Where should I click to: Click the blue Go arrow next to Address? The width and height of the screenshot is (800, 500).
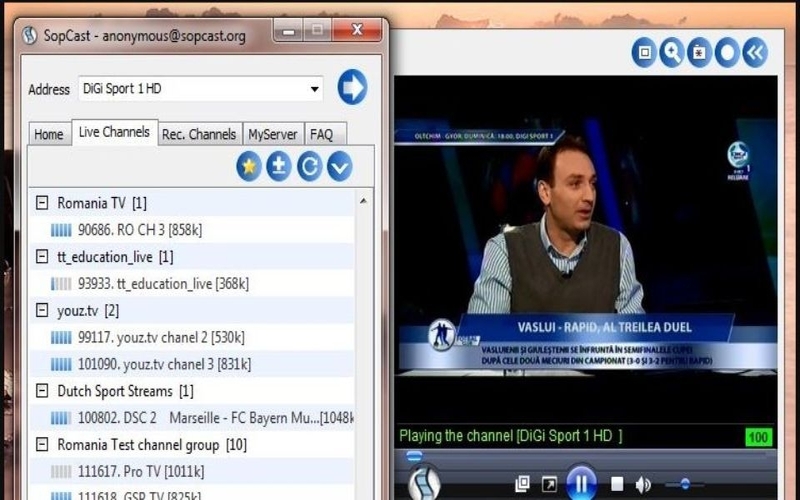pyautogui.click(x=352, y=87)
